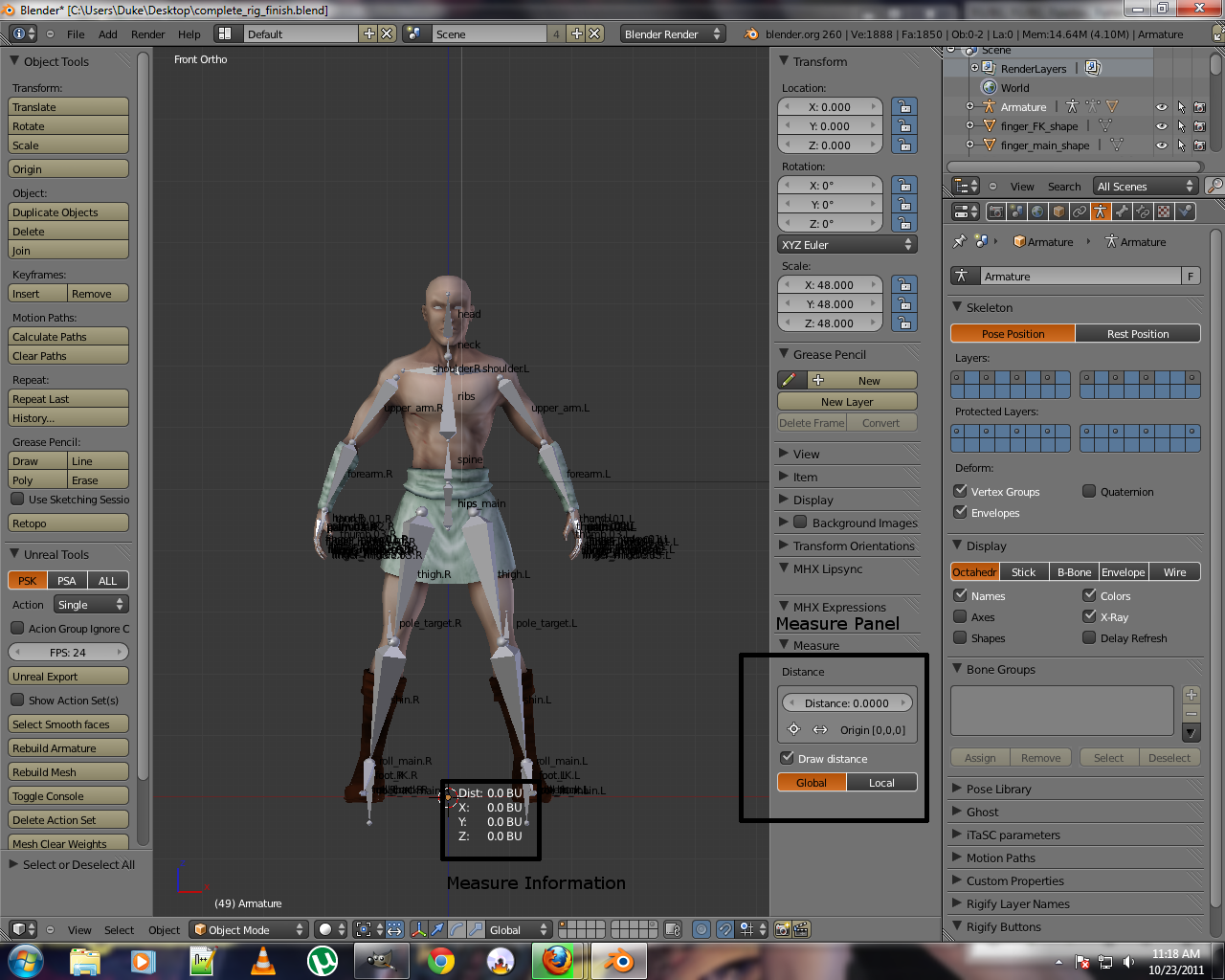Lock the Scale Z value

(904, 323)
